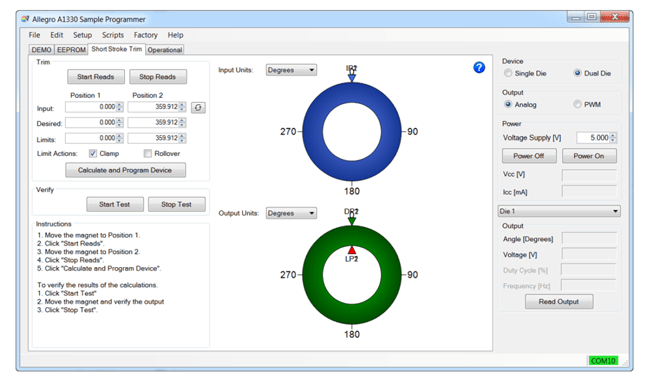
Task: Enable the Rollover checkbox
Action: coord(148,153)
